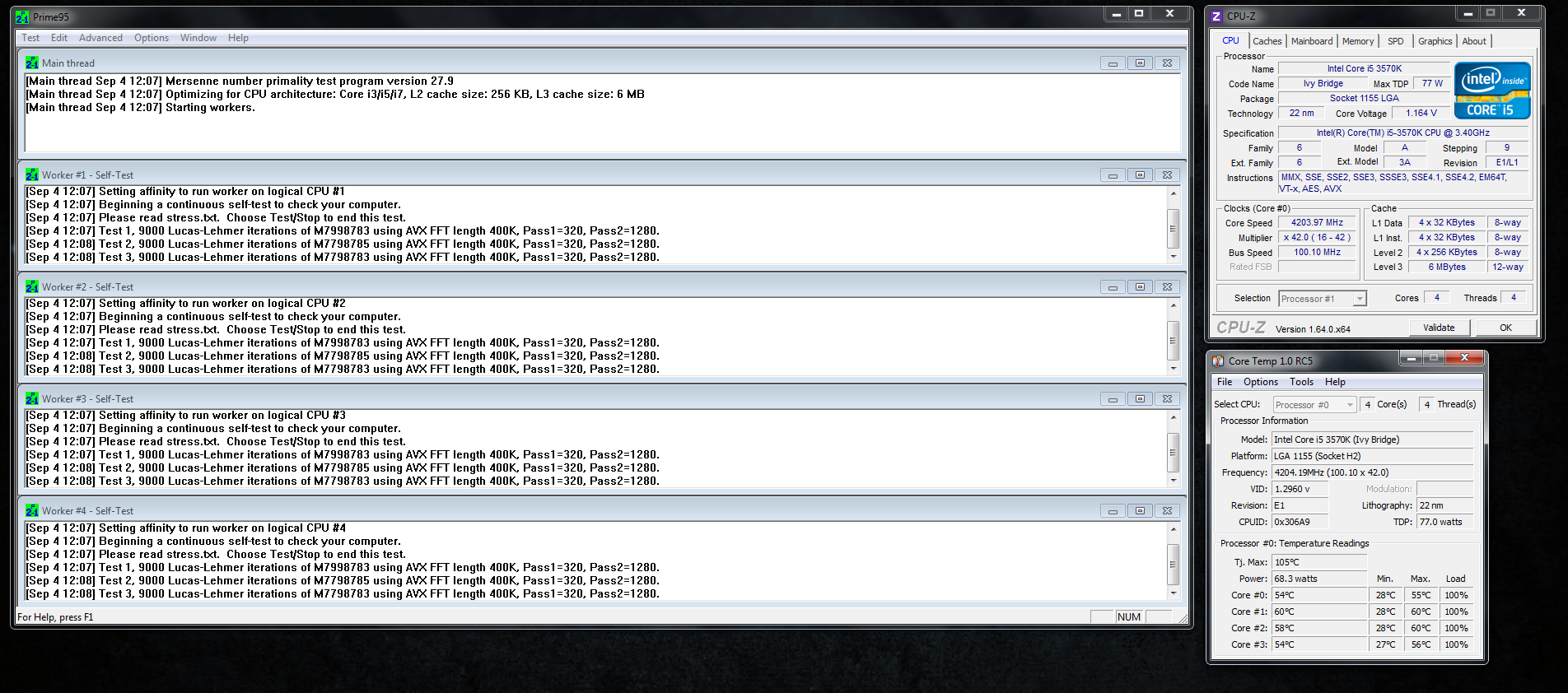Viewport: 1568px width, 693px height.
Task: Open the Test menu in Prime95
Action: tap(30, 38)
